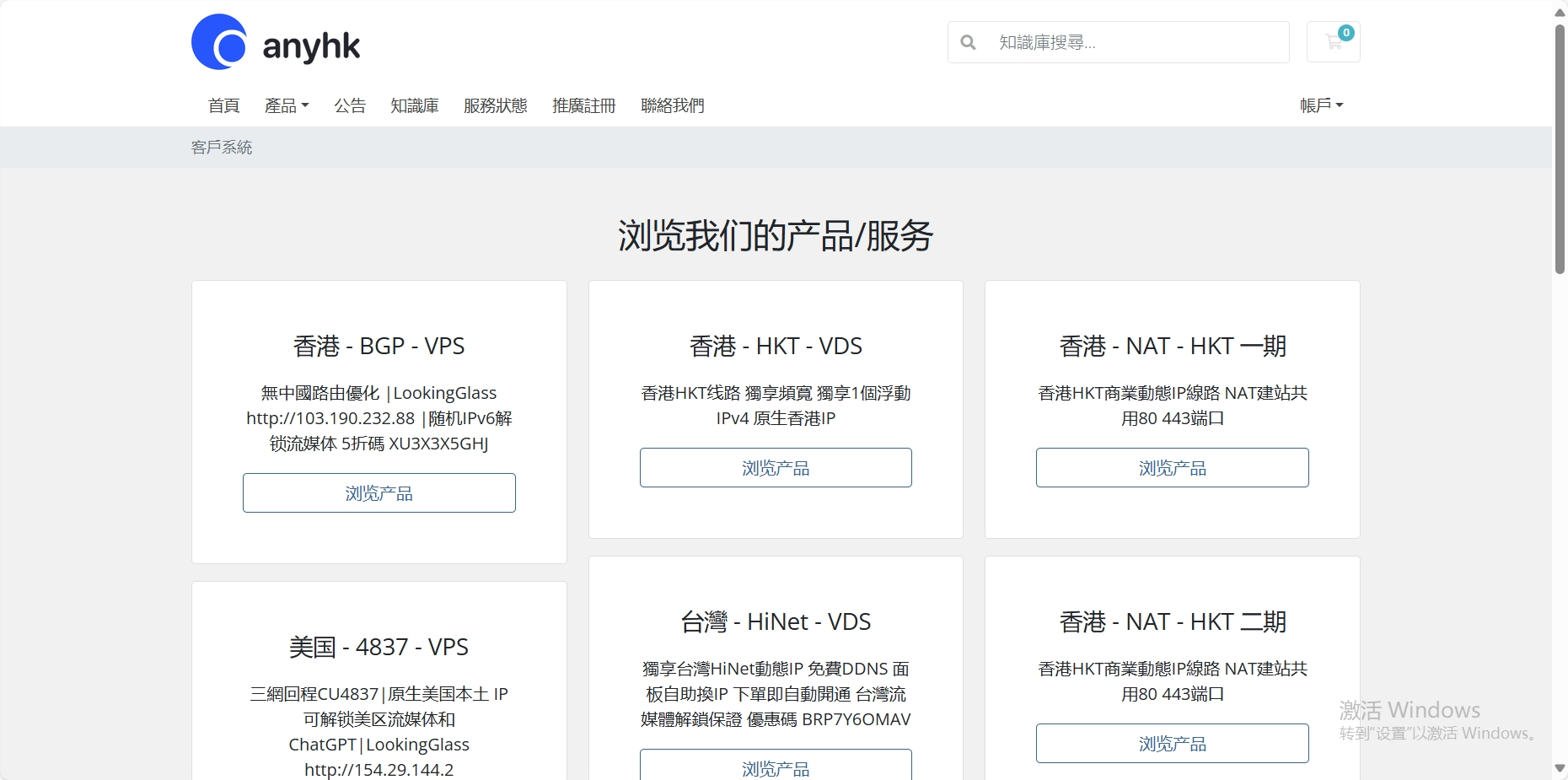This screenshot has width=1568, height=780.
Task: Open 服務狀態 from the menu
Action: click(x=494, y=105)
